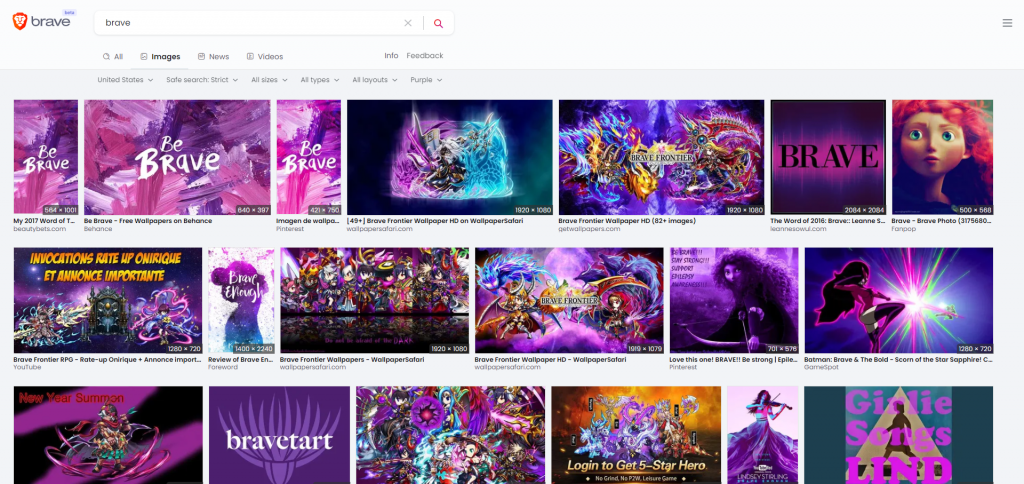The height and width of the screenshot is (484, 1024).
Task: Clear the search text with X icon
Action: pyautogui.click(x=407, y=23)
